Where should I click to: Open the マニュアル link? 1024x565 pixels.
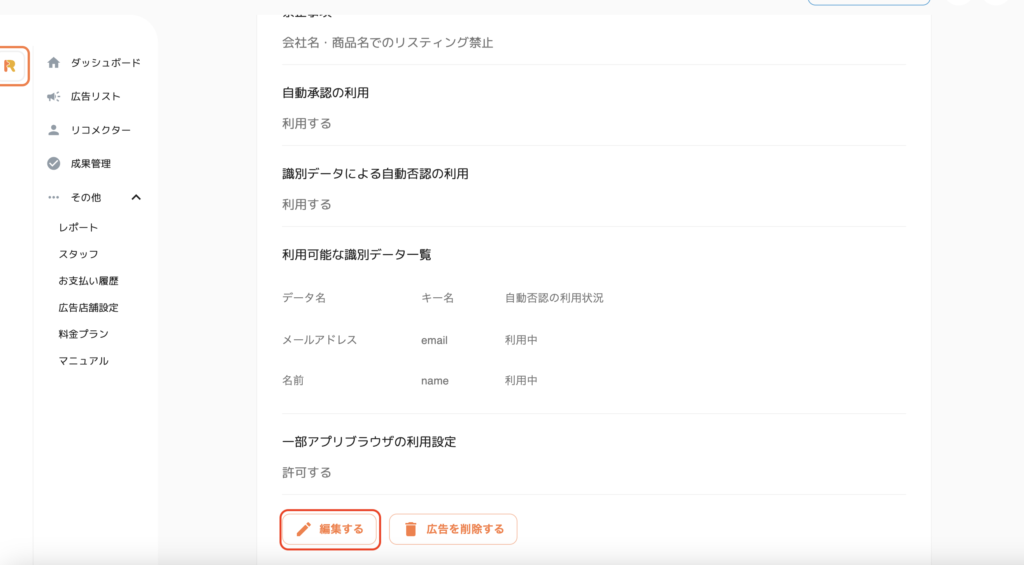click(84, 361)
